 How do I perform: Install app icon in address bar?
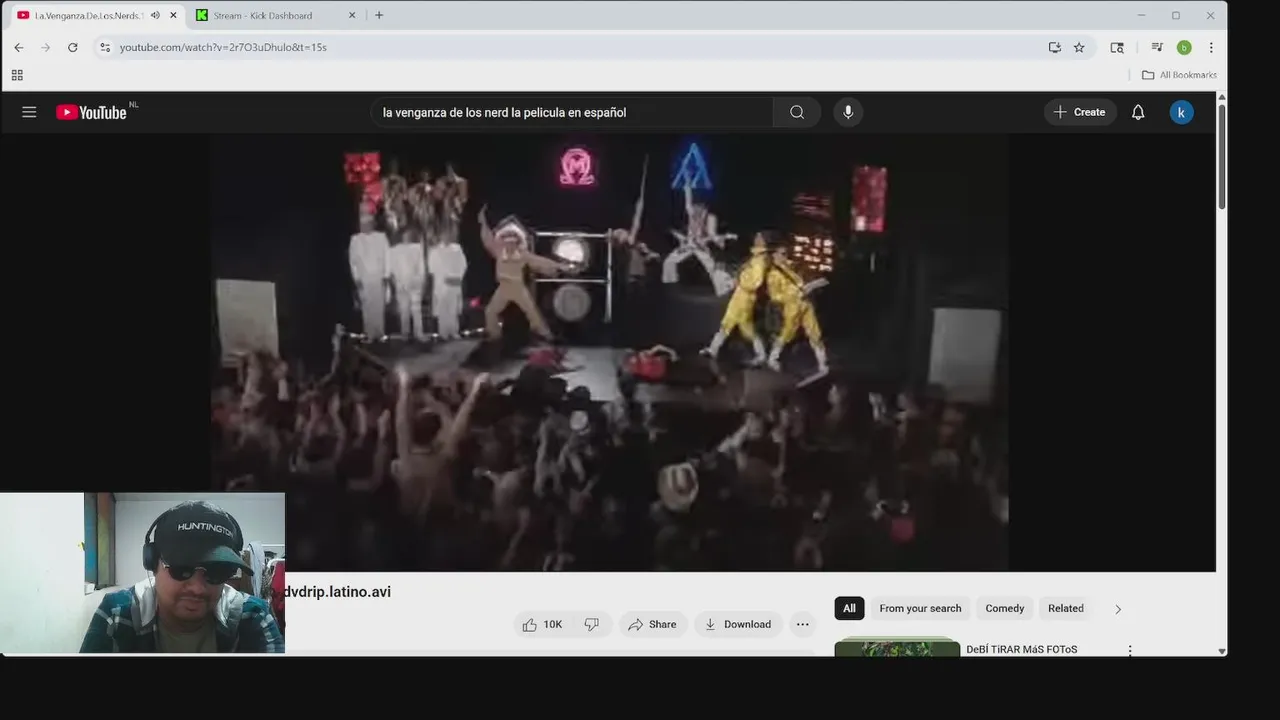click(1054, 47)
